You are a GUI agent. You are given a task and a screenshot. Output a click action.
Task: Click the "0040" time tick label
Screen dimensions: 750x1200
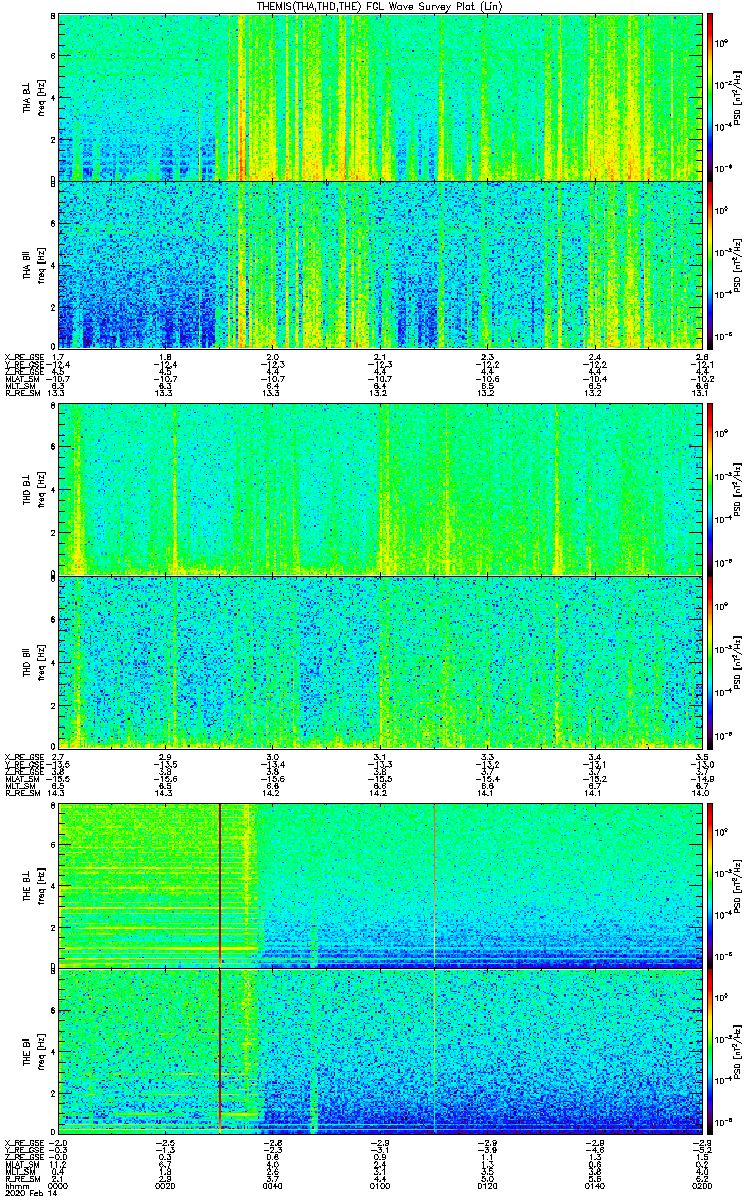pos(273,1187)
